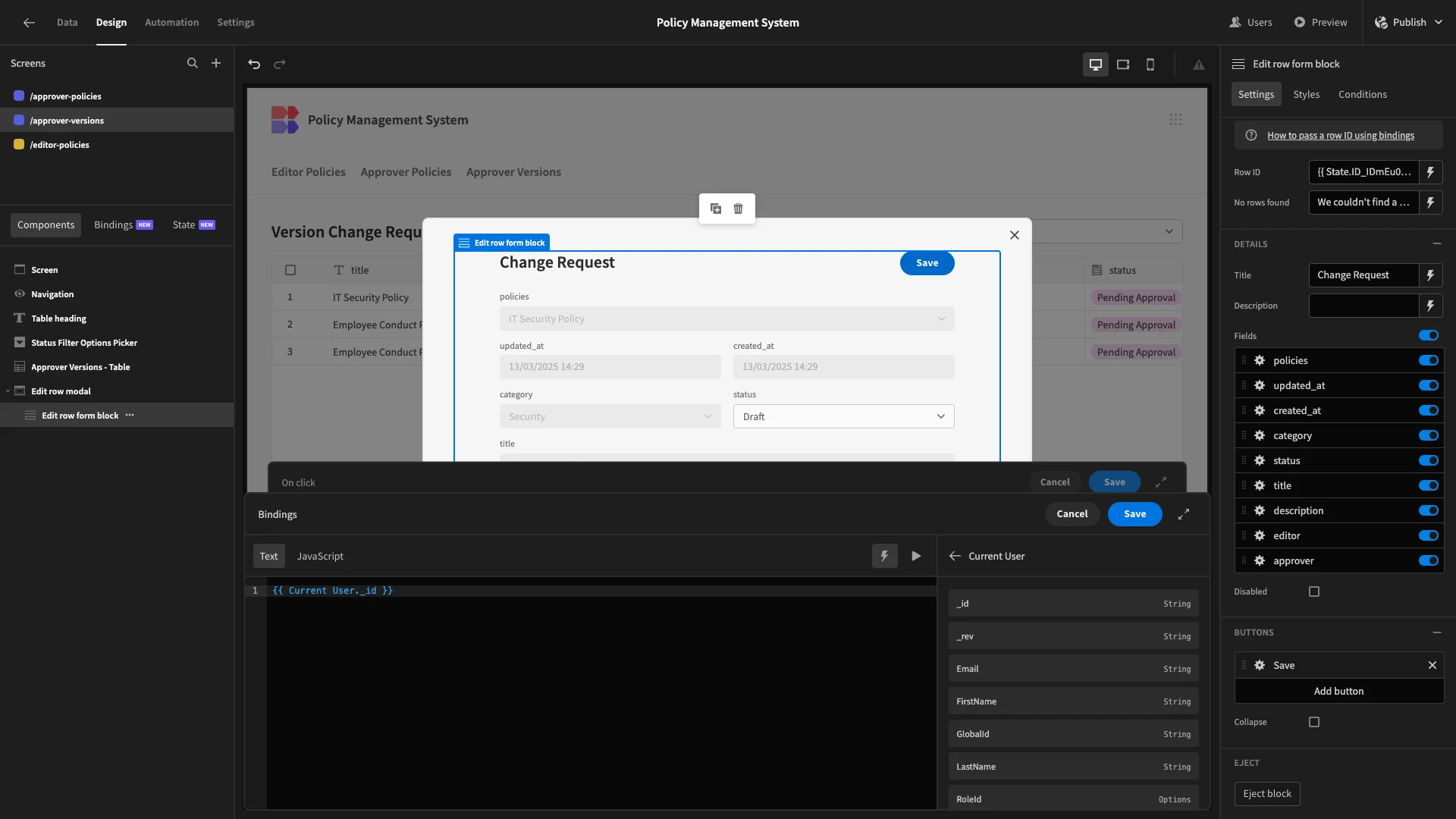1456x819 pixels.
Task: Open Title binding lightning icon
Action: (x=1431, y=275)
